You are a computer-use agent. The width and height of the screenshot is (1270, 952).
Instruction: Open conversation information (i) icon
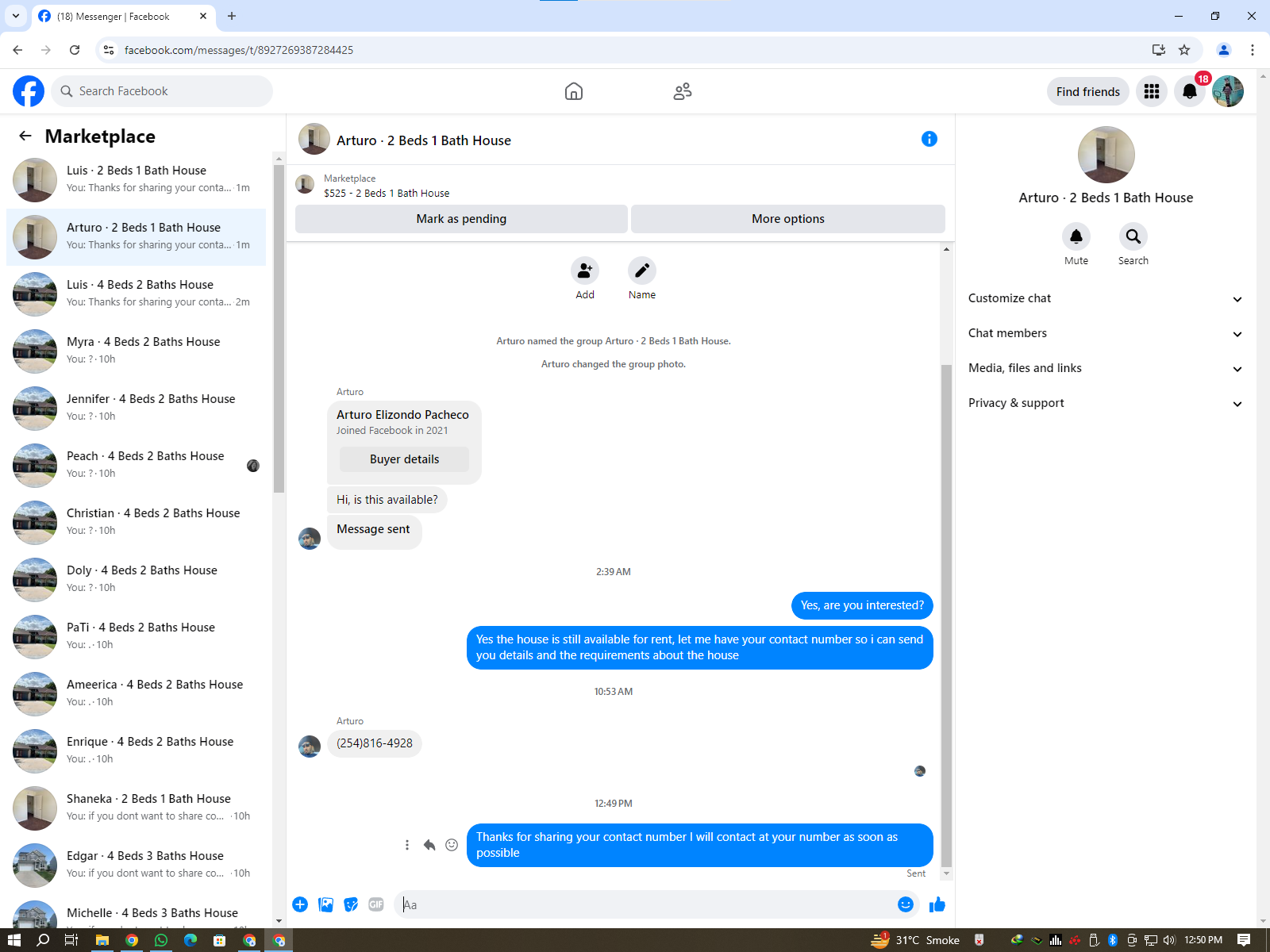[x=929, y=139]
